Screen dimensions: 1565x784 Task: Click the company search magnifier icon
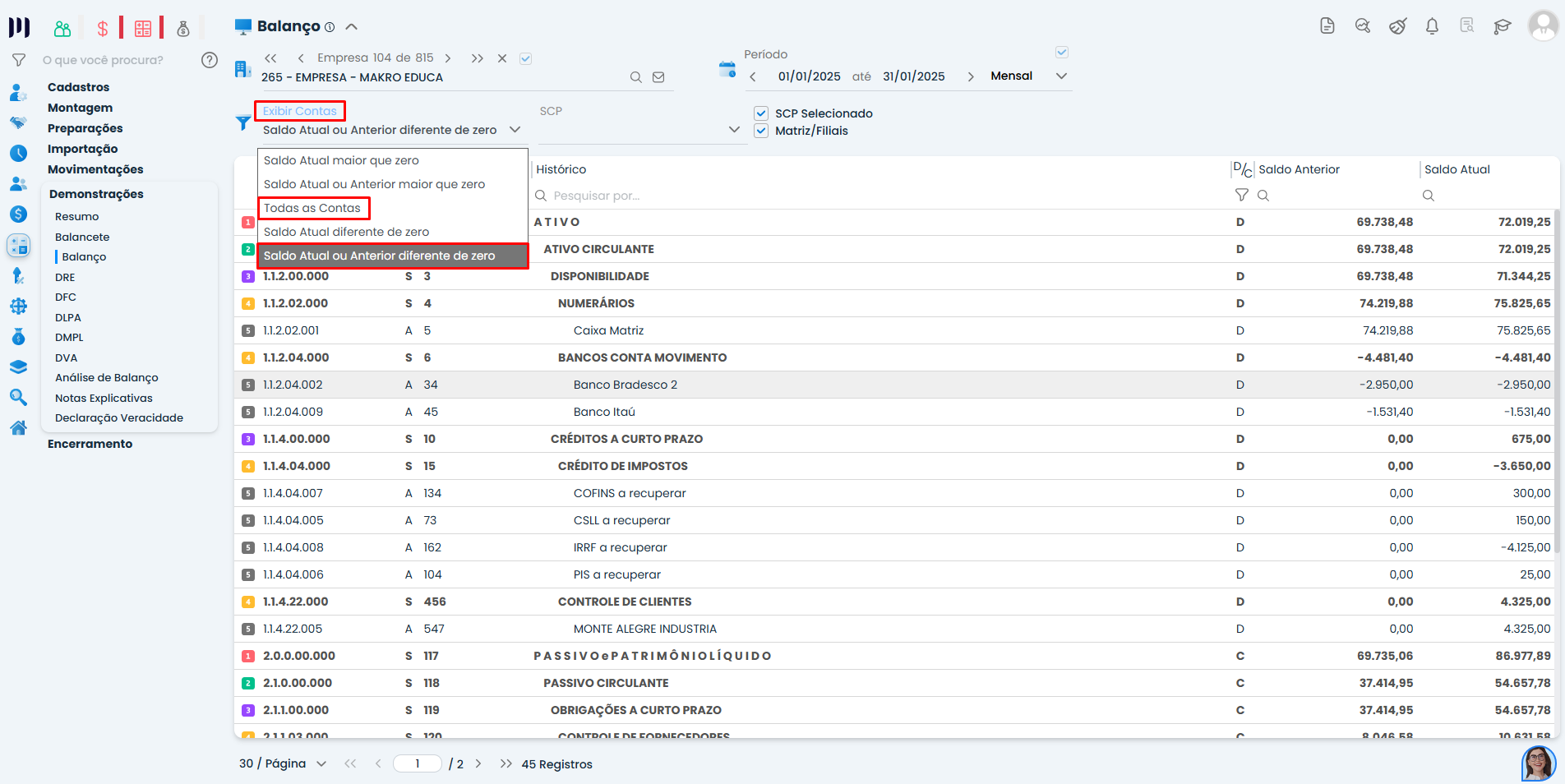pos(635,77)
